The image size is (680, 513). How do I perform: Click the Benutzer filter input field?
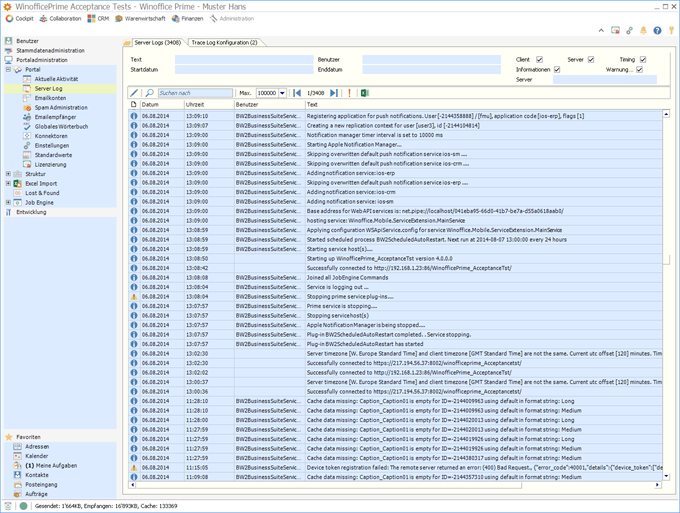(x=432, y=59)
